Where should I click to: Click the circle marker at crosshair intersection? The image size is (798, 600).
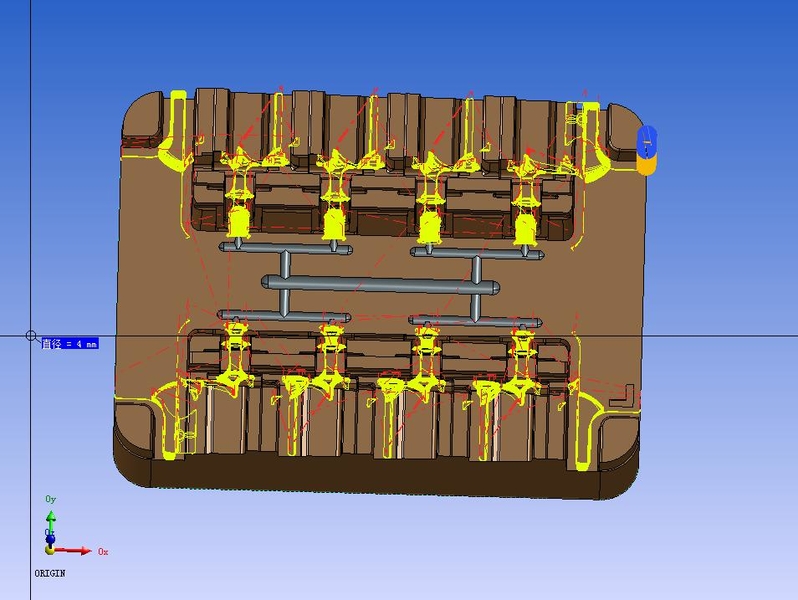point(31,336)
